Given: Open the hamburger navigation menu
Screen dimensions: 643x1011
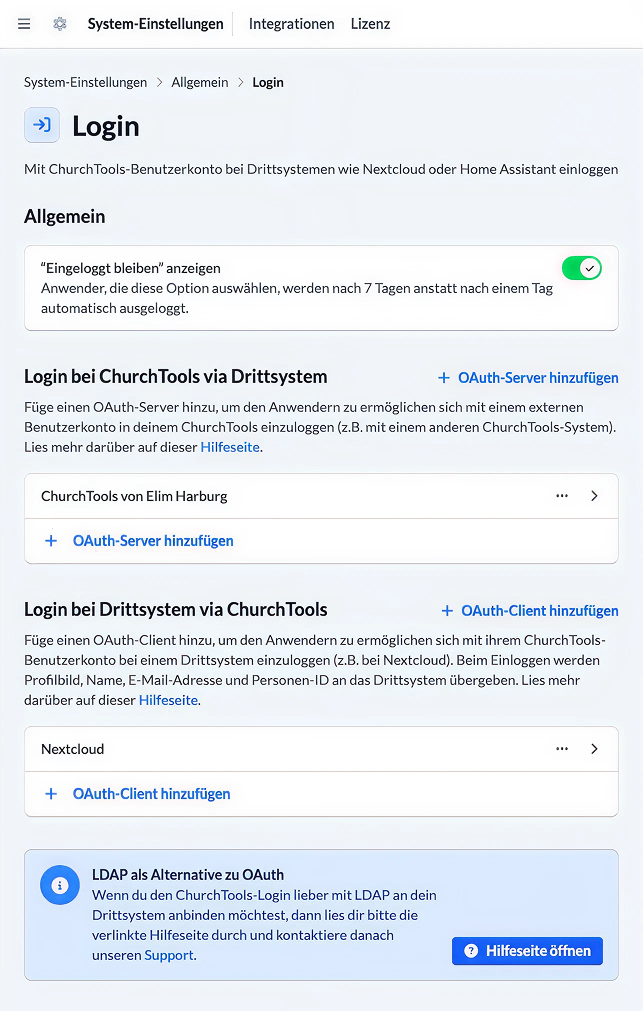Looking at the screenshot, I should coord(24,24).
